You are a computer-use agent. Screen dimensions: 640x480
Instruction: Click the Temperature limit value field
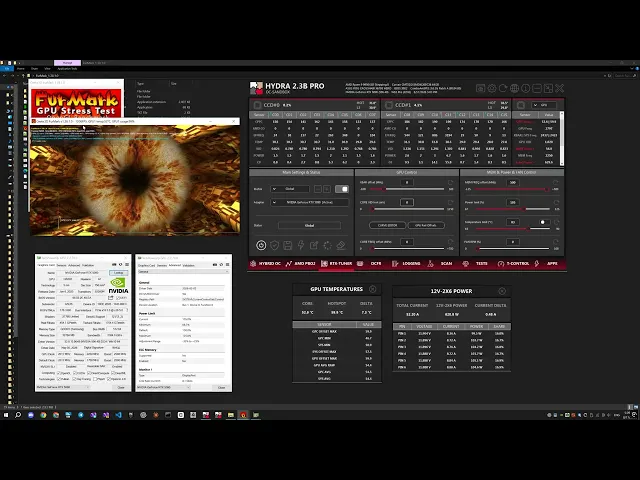tap(513, 222)
